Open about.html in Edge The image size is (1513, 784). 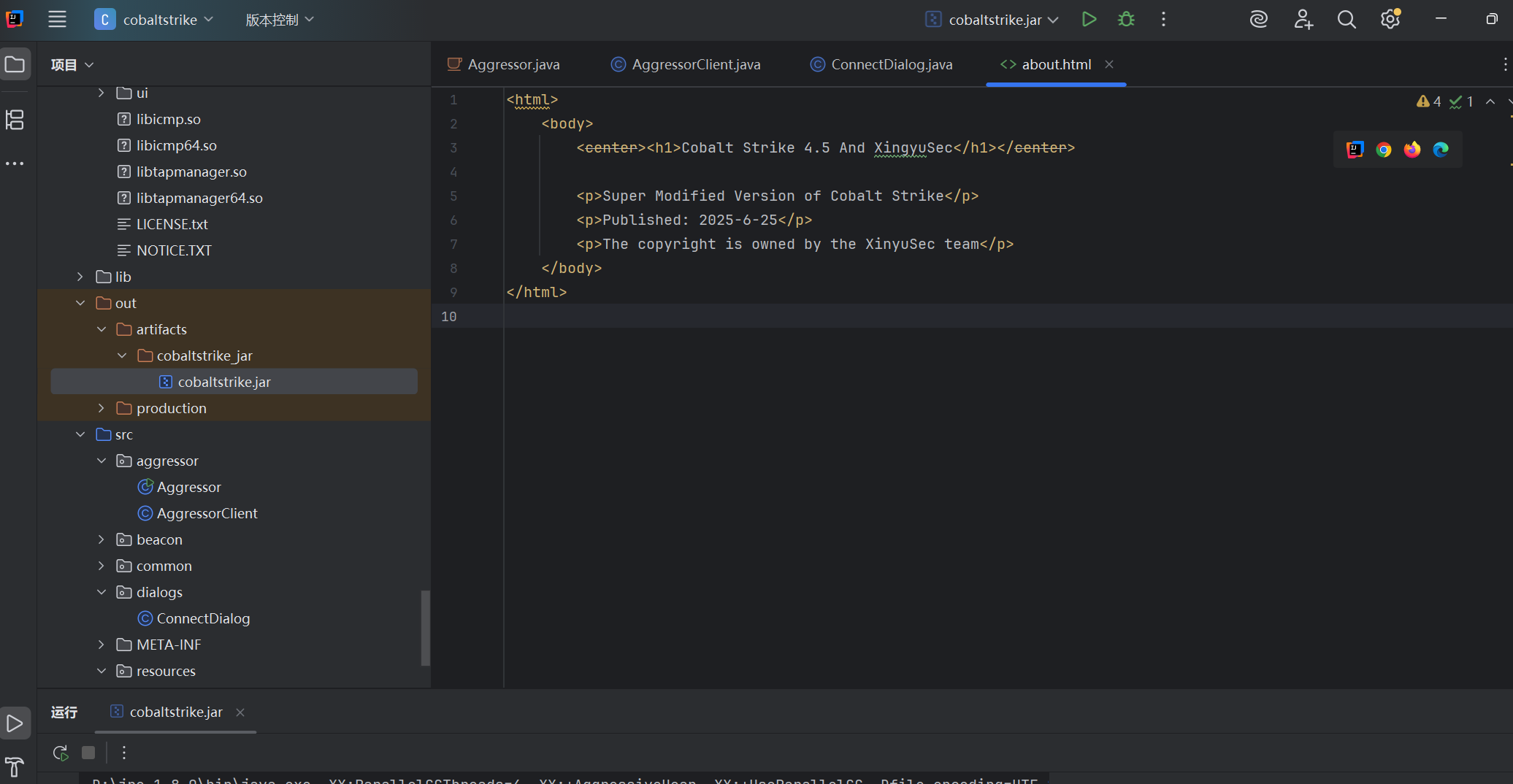coord(1441,150)
